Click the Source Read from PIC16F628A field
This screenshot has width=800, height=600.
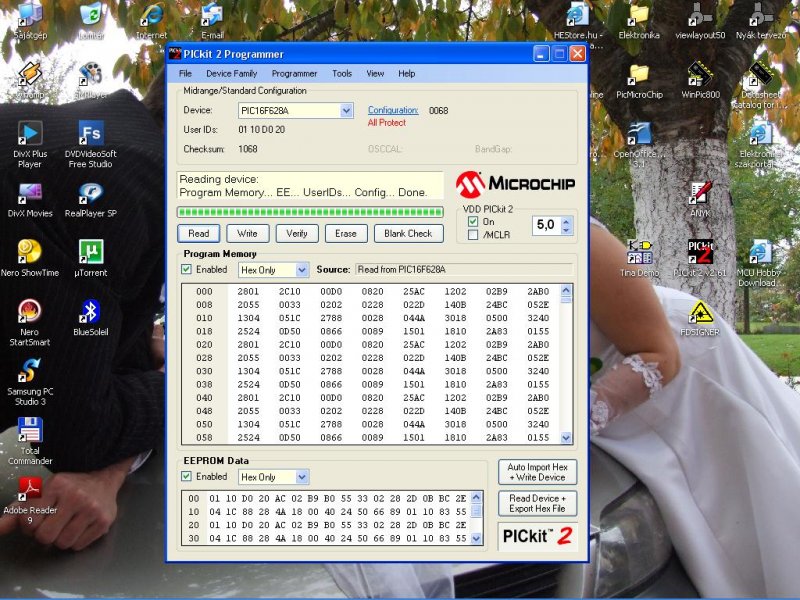[x=464, y=269]
